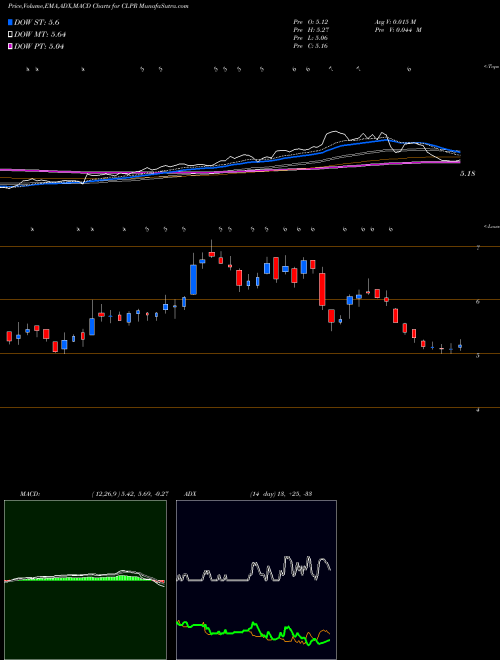Click the 'Pre O: 5.12' open value

coord(311,22)
